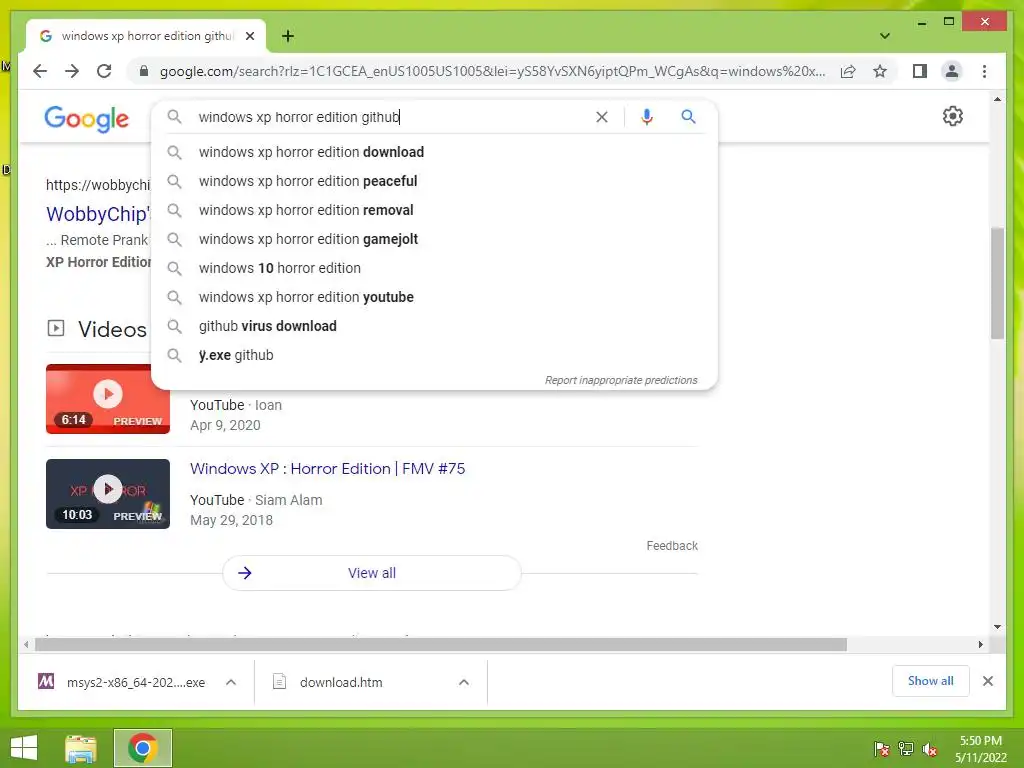Image resolution: width=1024 pixels, height=768 pixels.
Task: Open the tab search chevron
Action: click(x=884, y=36)
